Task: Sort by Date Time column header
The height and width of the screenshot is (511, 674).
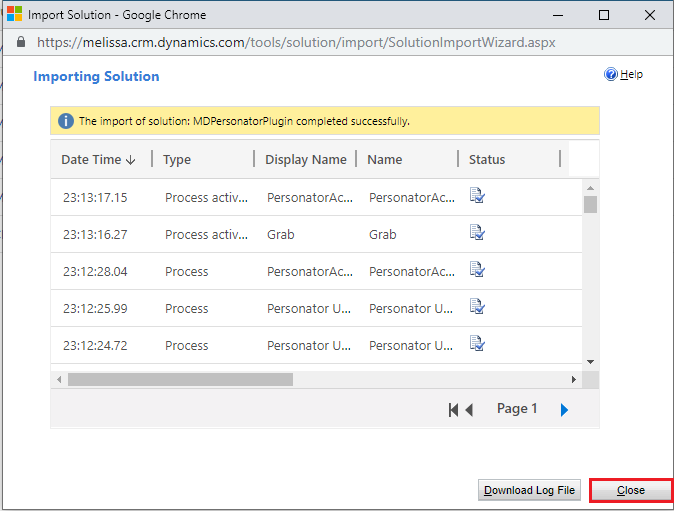Action: (97, 159)
